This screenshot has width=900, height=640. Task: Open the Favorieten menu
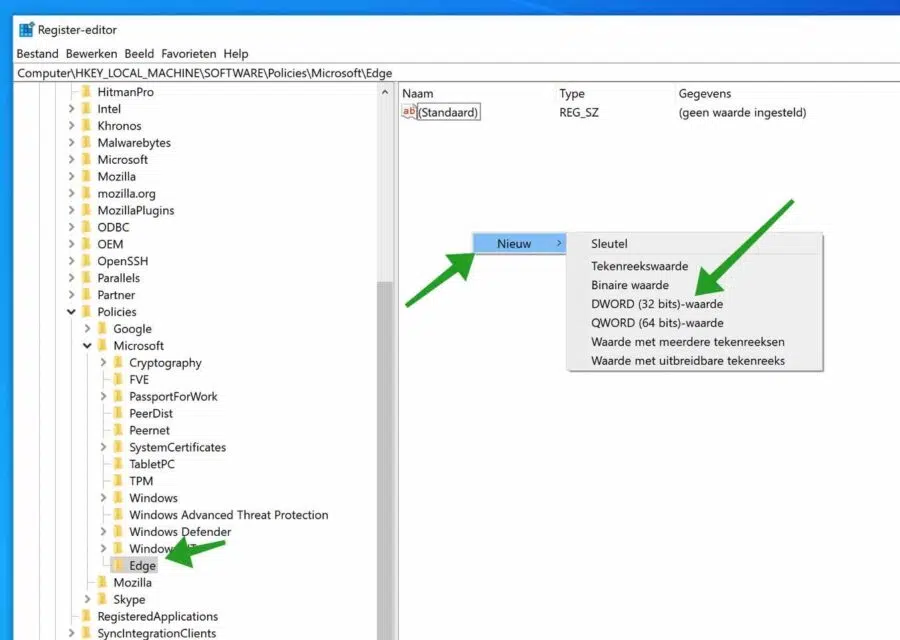click(189, 54)
